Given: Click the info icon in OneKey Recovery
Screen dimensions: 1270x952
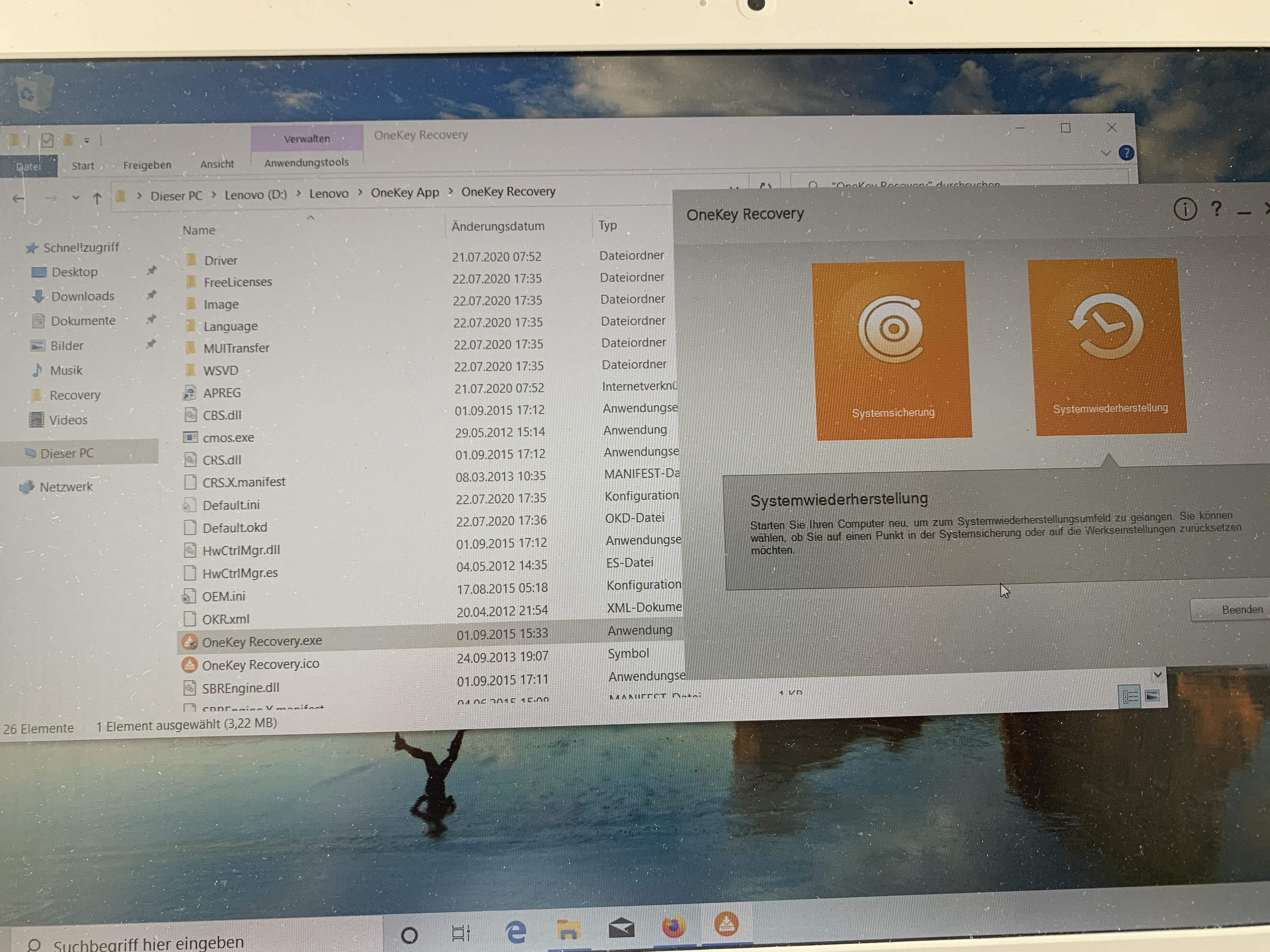Looking at the screenshot, I should [x=1185, y=209].
